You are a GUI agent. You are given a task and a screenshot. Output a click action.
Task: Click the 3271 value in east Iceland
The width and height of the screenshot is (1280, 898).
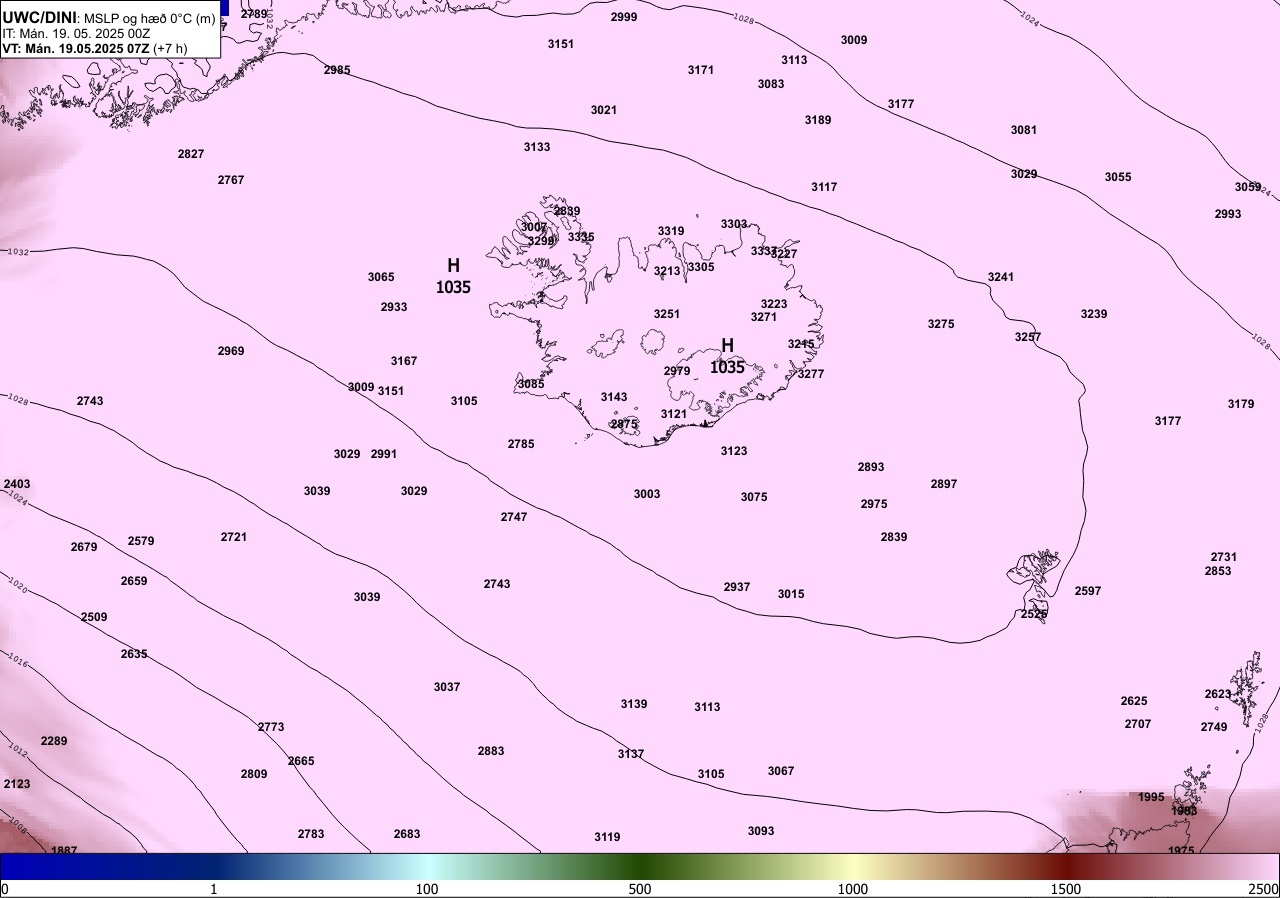(764, 317)
